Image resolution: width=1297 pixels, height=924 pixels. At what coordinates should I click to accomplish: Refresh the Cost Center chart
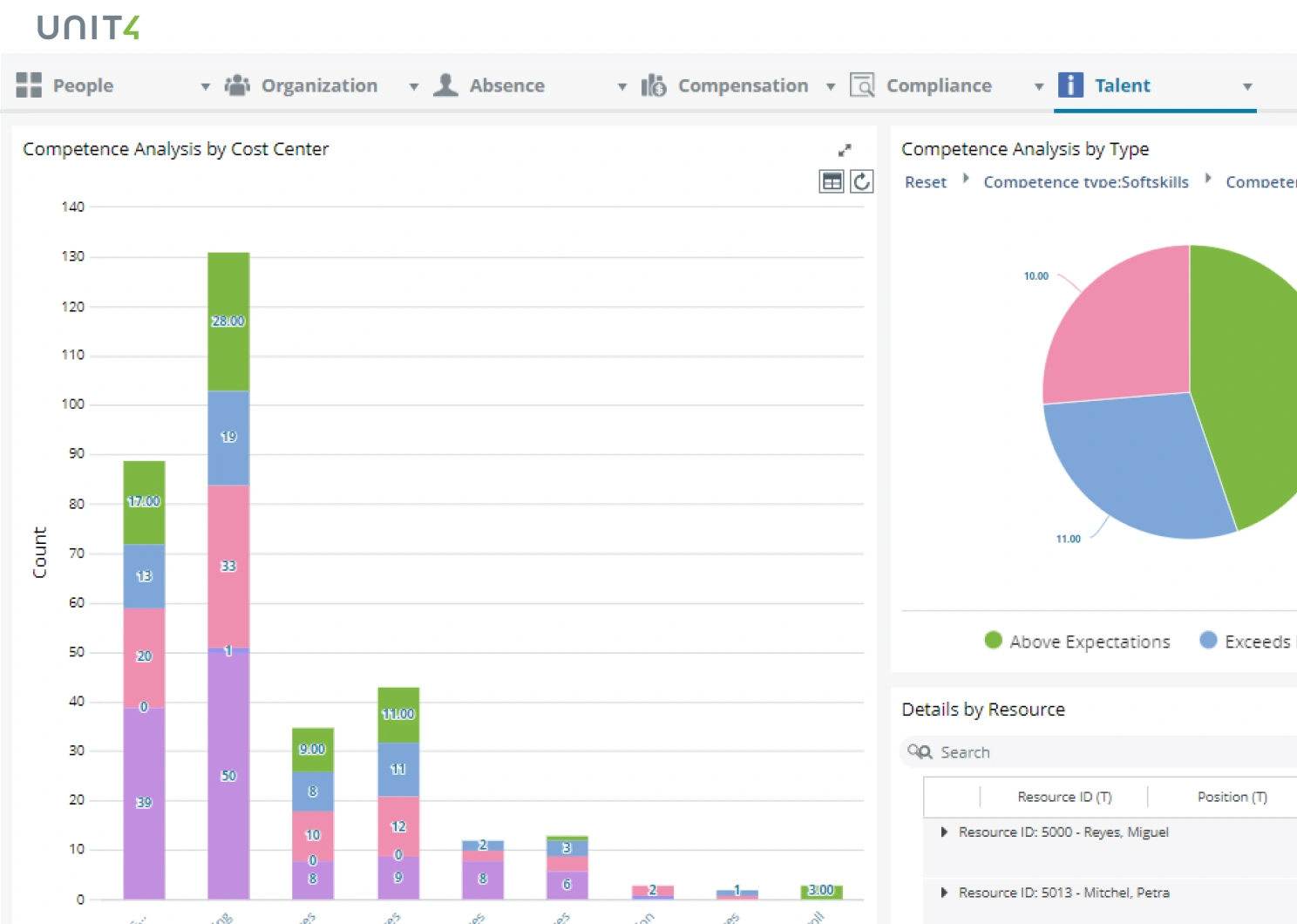pyautogui.click(x=862, y=181)
